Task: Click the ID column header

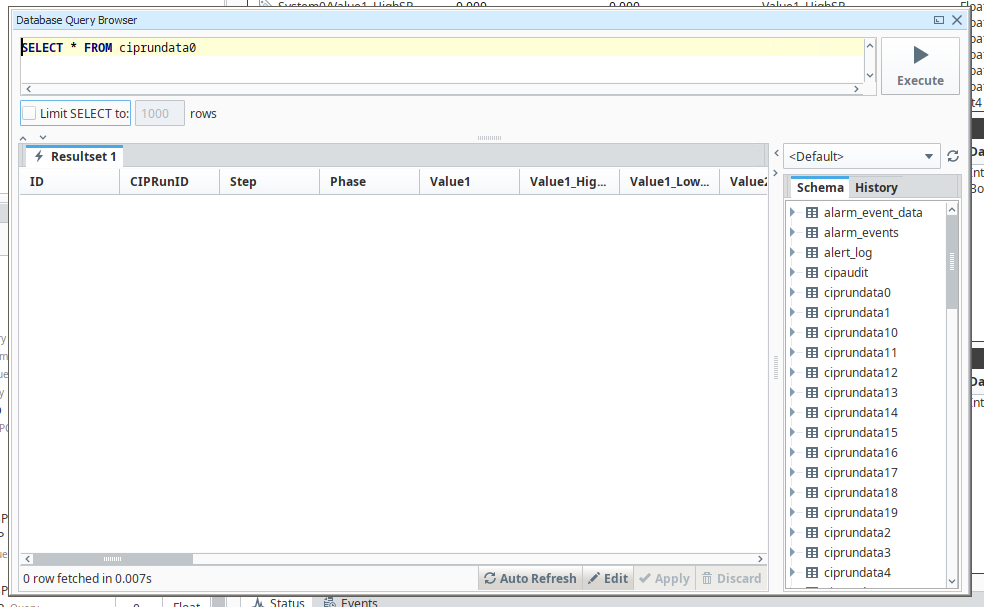Action: point(70,181)
